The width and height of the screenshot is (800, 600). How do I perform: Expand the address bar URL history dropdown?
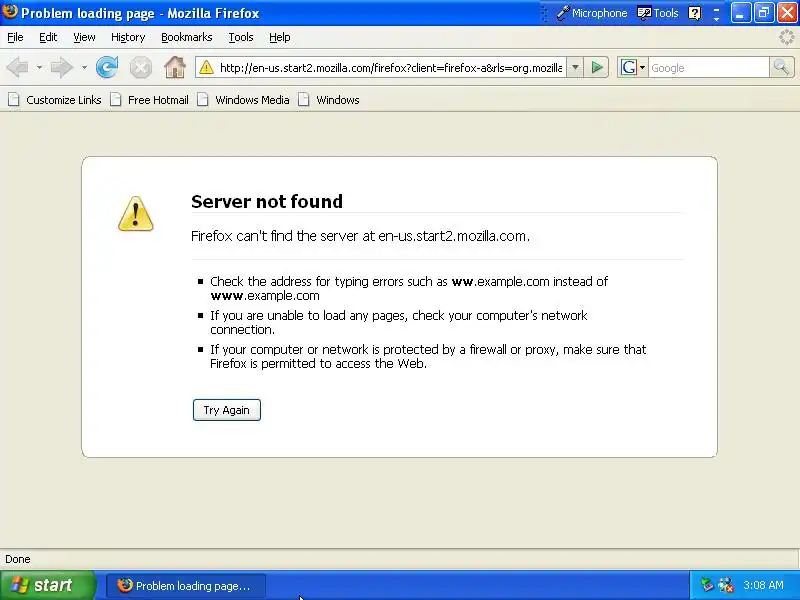(x=575, y=67)
